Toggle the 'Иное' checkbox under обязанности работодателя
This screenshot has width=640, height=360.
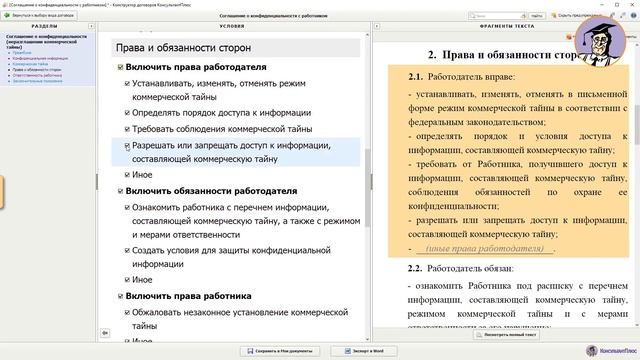point(127,280)
